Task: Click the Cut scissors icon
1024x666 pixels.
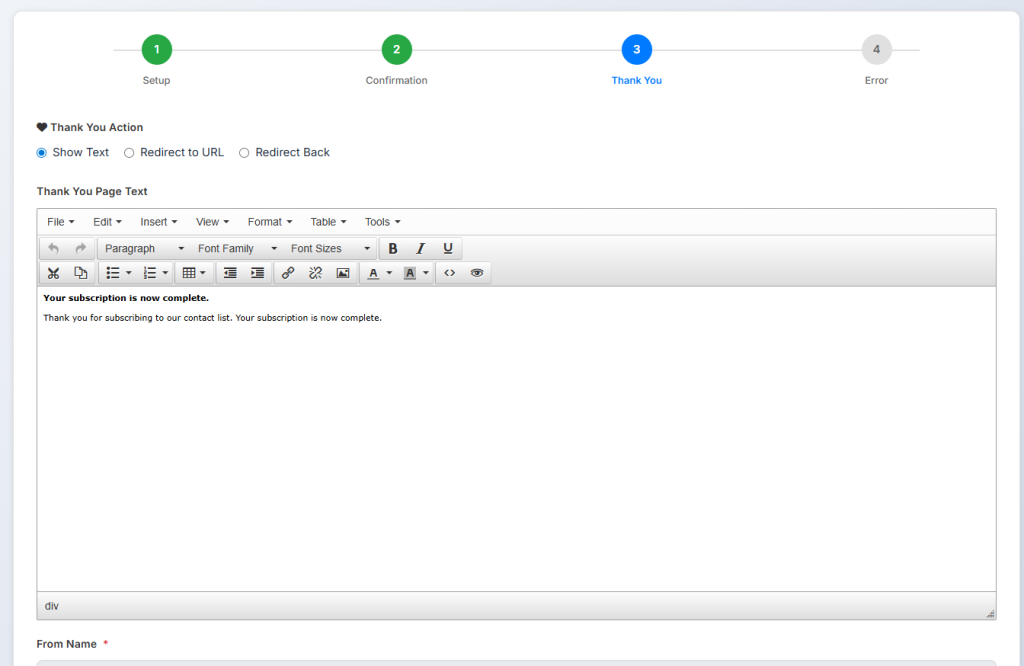Action: pos(54,273)
